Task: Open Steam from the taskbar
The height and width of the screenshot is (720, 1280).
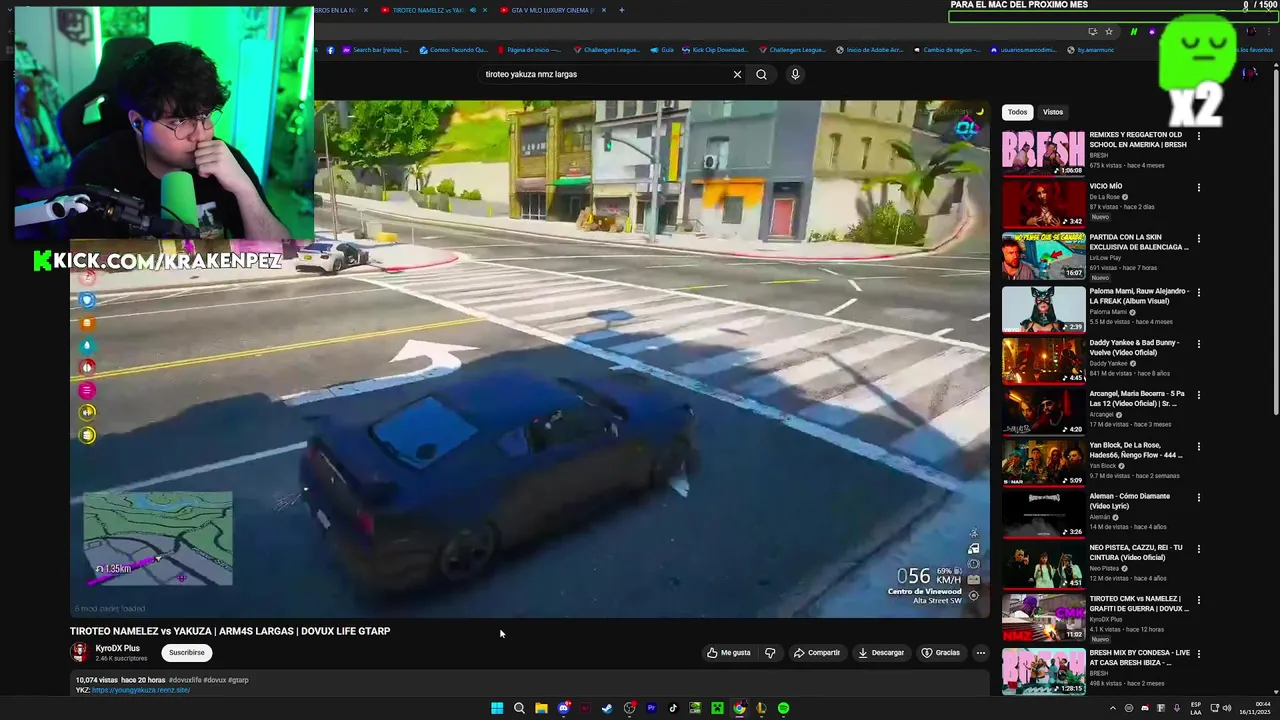Action: (607, 708)
